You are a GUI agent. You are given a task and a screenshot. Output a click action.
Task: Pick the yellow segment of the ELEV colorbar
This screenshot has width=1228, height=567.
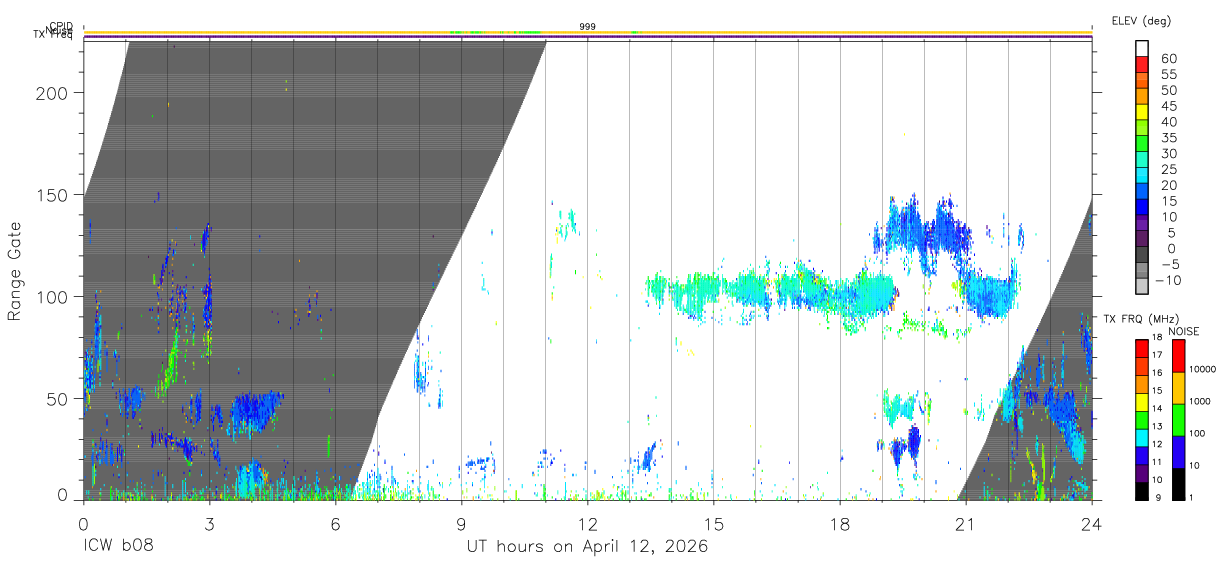[1142, 110]
